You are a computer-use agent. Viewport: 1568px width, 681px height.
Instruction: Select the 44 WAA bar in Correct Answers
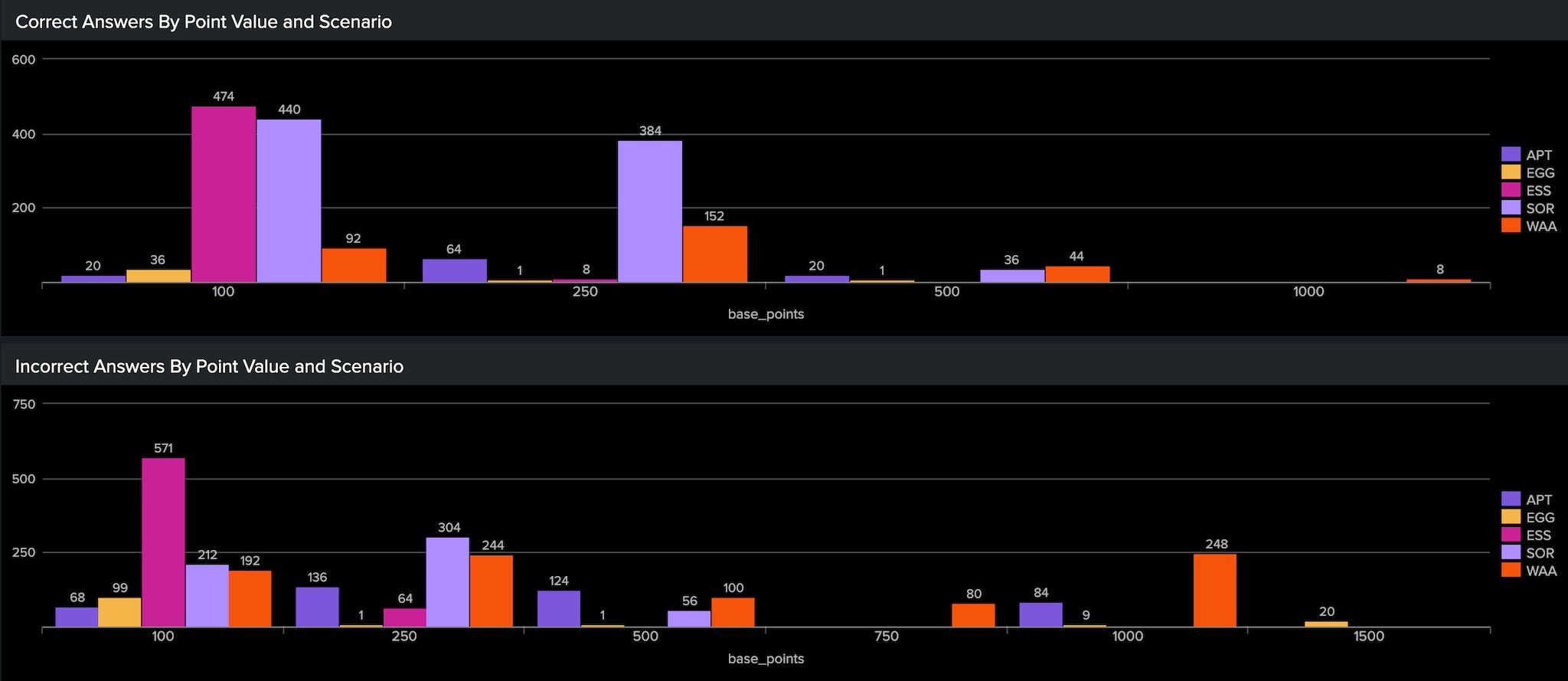click(x=1077, y=274)
